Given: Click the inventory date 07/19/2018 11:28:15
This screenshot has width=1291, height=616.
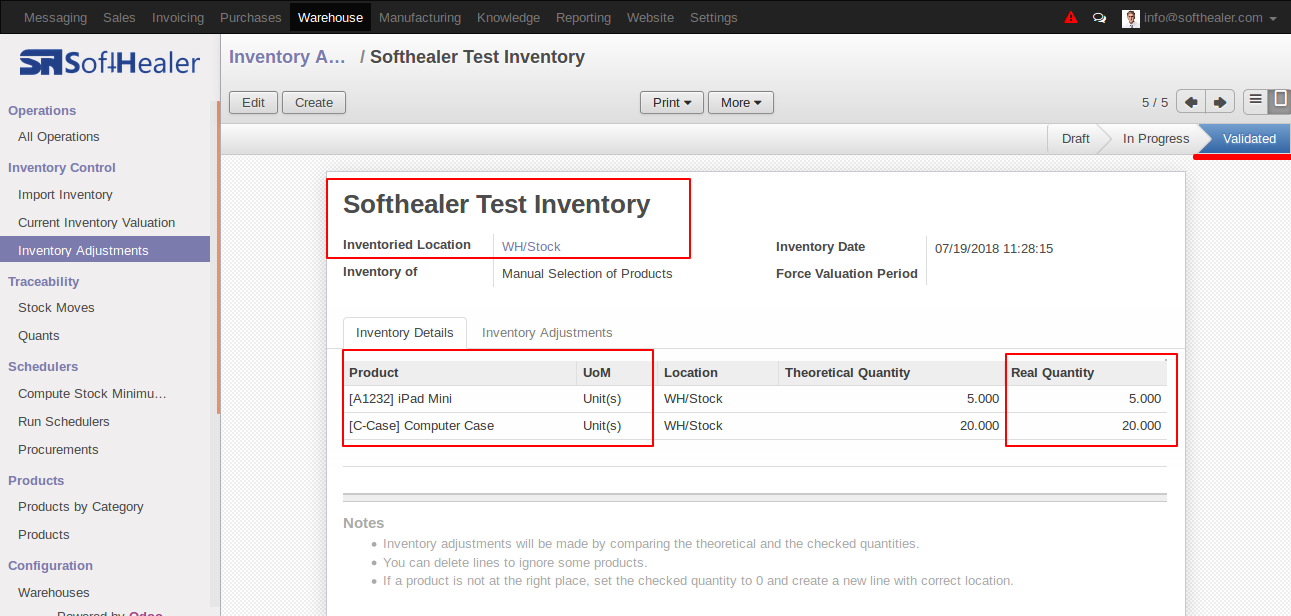Looking at the screenshot, I should pyautogui.click(x=994, y=249).
